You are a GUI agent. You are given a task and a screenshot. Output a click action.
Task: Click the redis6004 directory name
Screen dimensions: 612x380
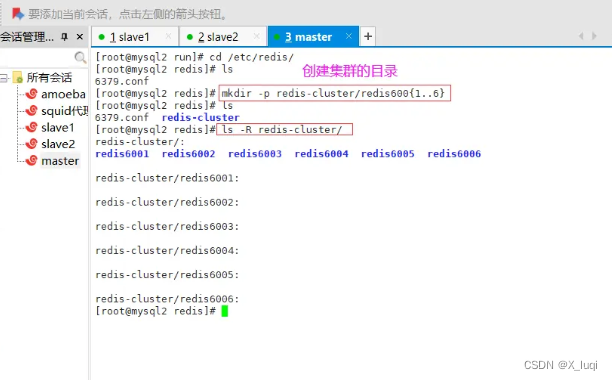point(321,154)
